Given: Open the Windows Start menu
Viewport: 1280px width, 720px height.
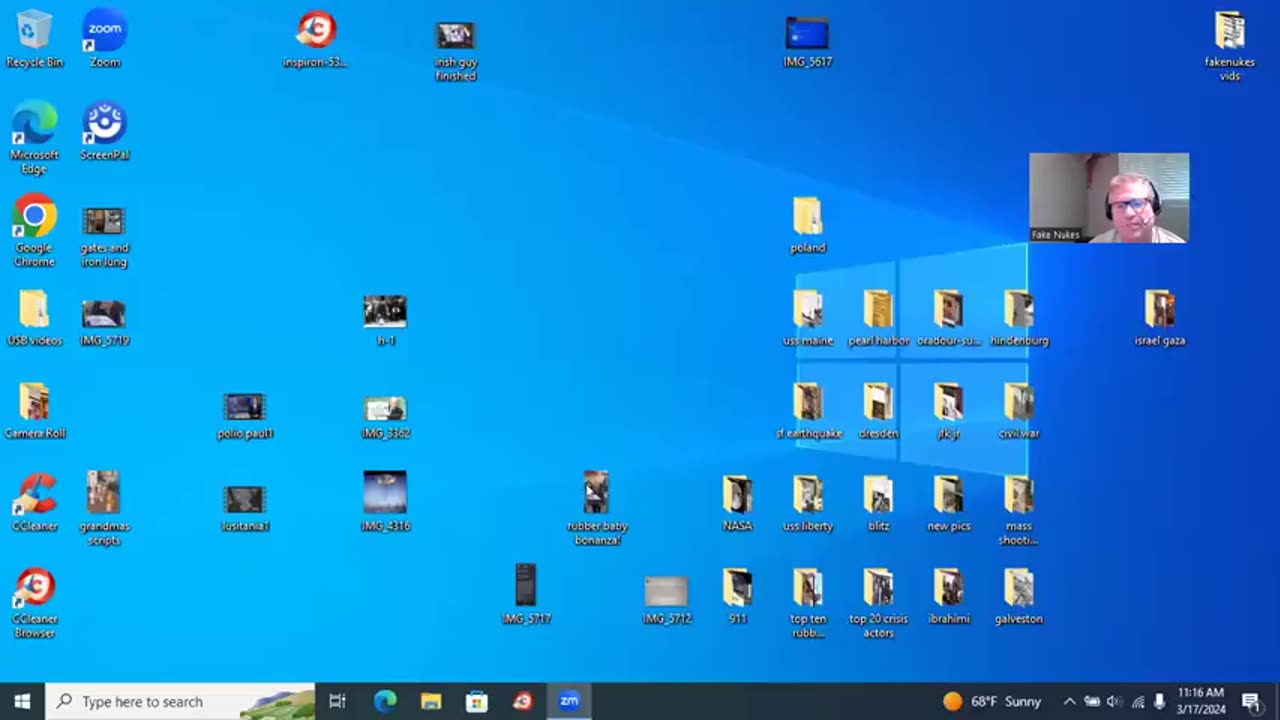Looking at the screenshot, I should click(22, 701).
